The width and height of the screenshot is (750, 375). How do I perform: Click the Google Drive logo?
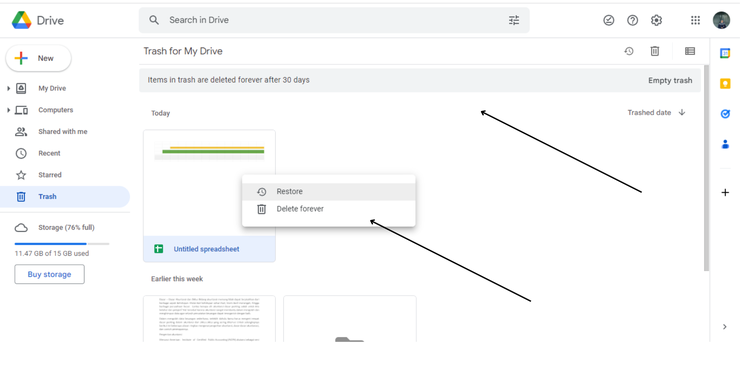coord(22,20)
